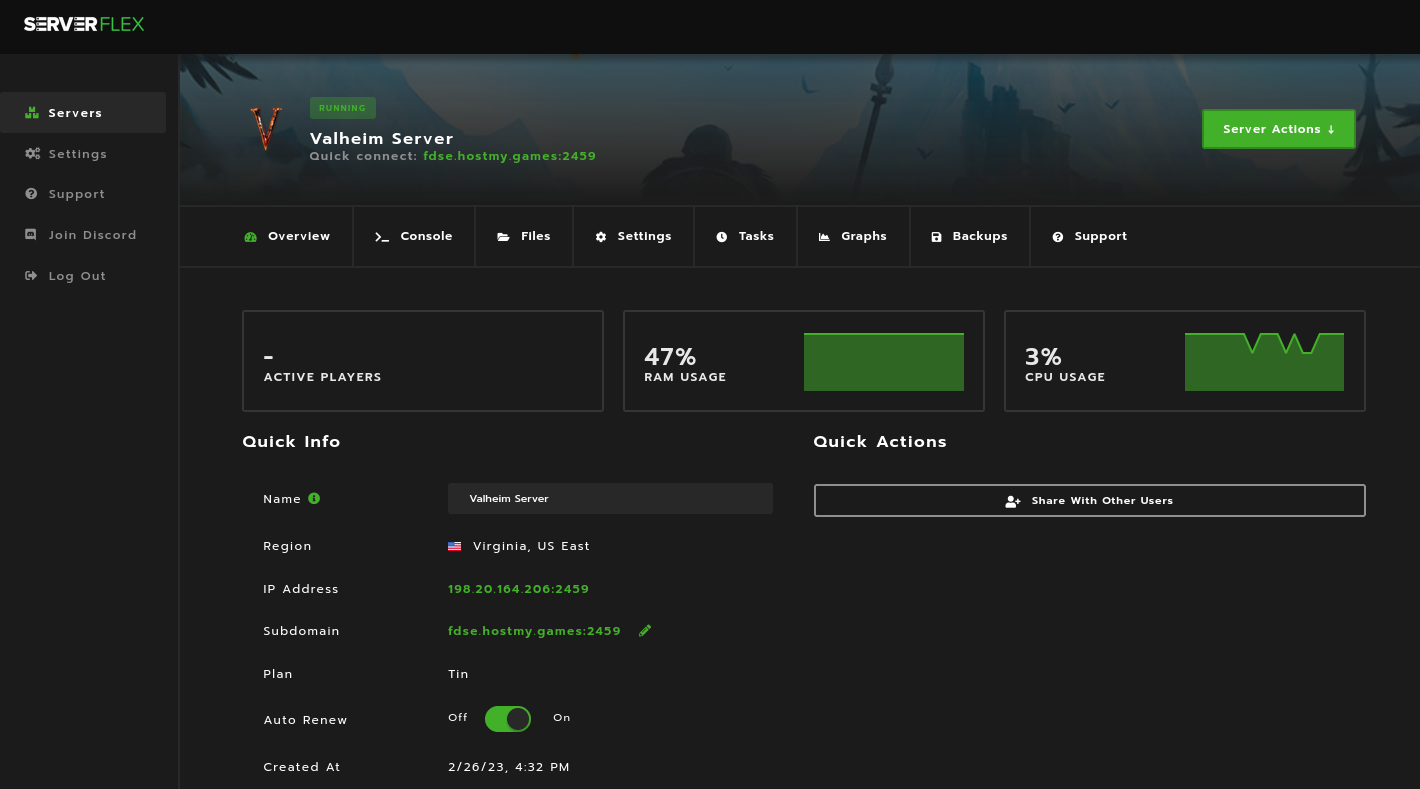Open the Overview tab

click(287, 237)
